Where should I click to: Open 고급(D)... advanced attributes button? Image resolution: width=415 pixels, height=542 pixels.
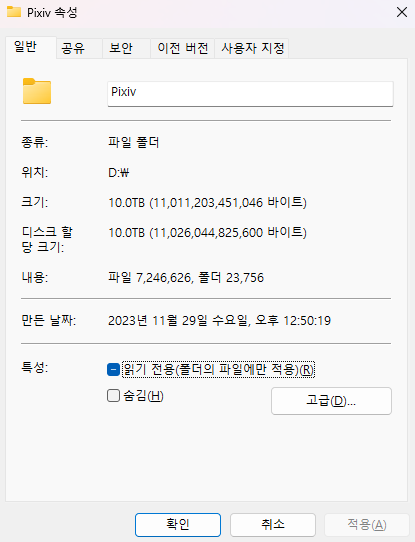click(331, 401)
